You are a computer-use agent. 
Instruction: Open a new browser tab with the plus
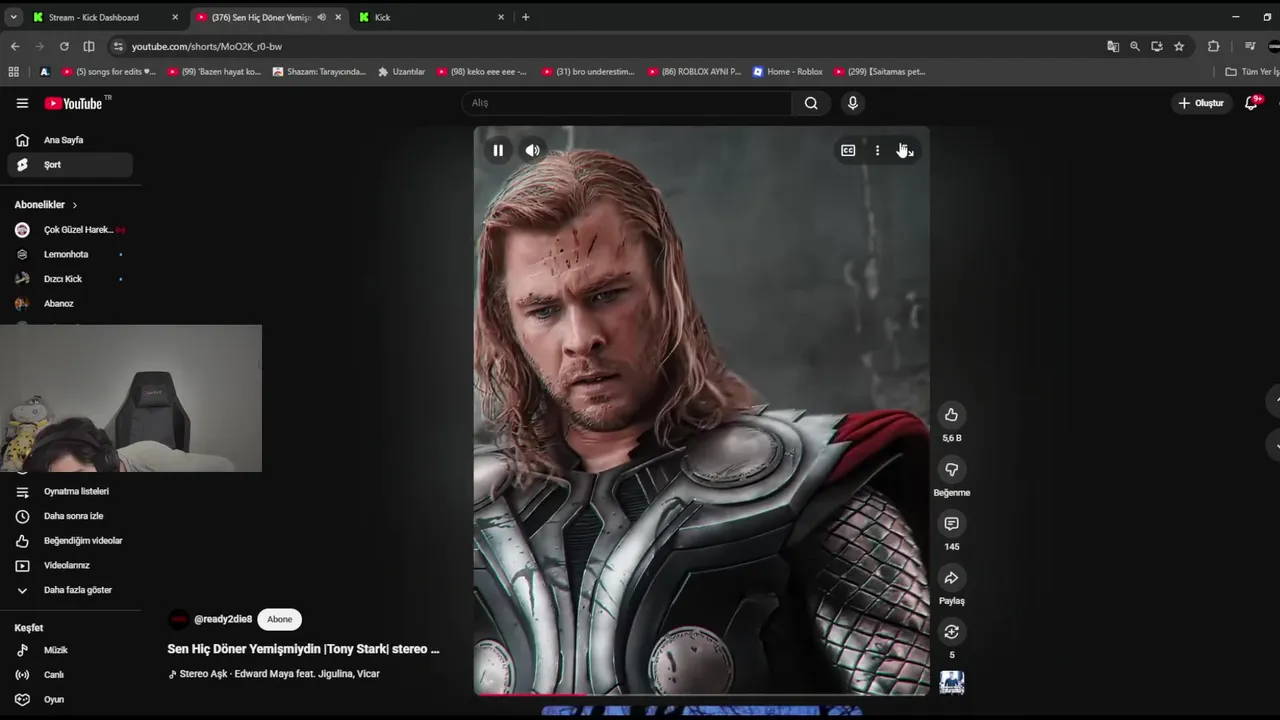[x=525, y=17]
